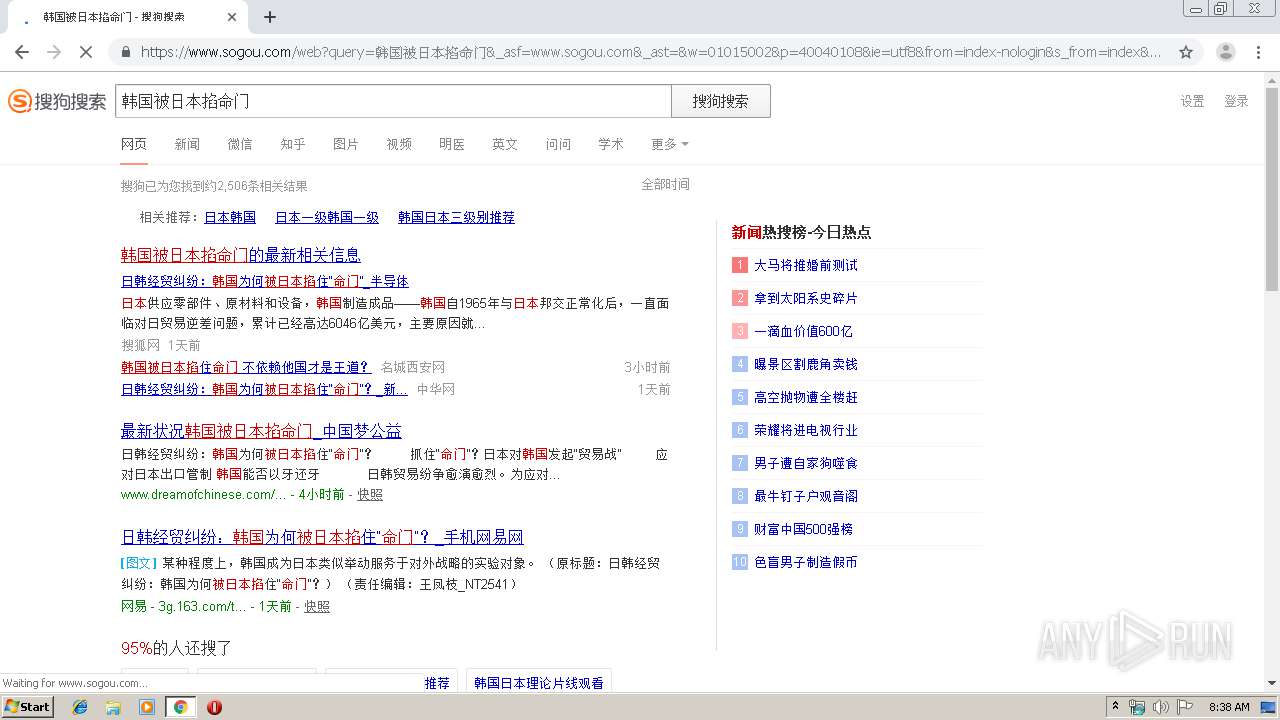
Task: Go forward with the Chrome arrow
Action: click(54, 52)
